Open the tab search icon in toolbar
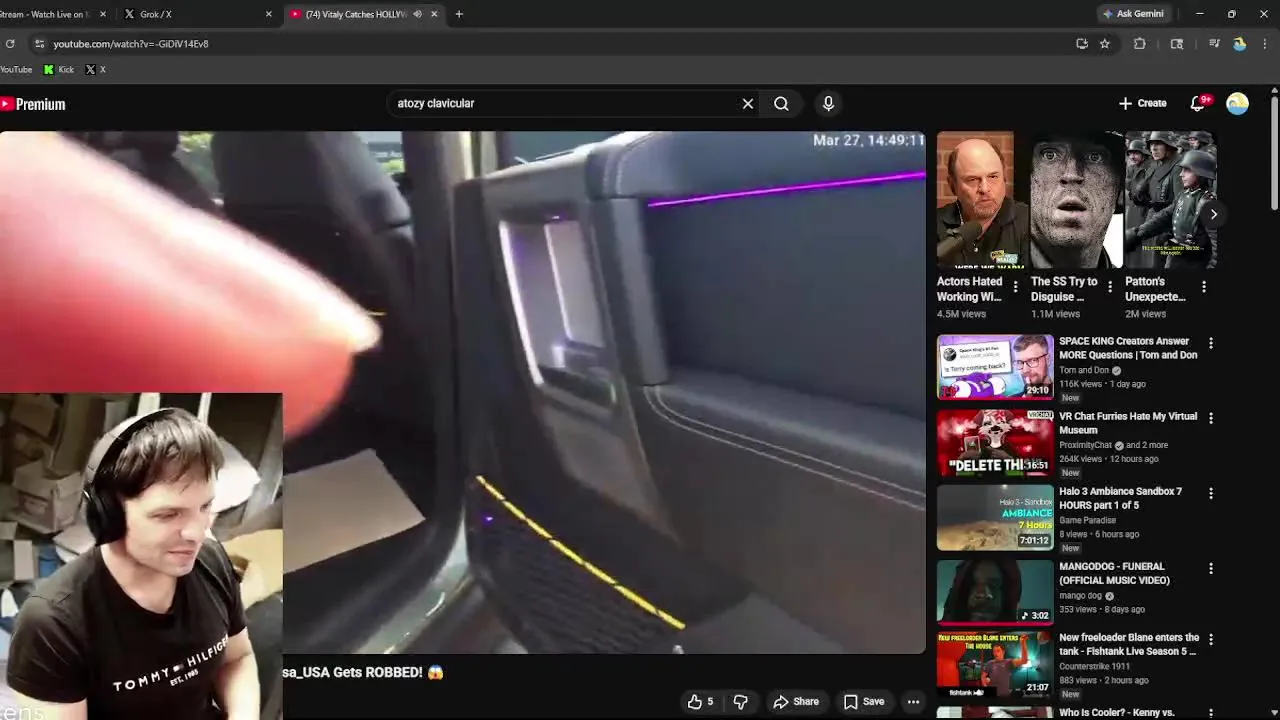The width and height of the screenshot is (1280, 720). (1177, 44)
